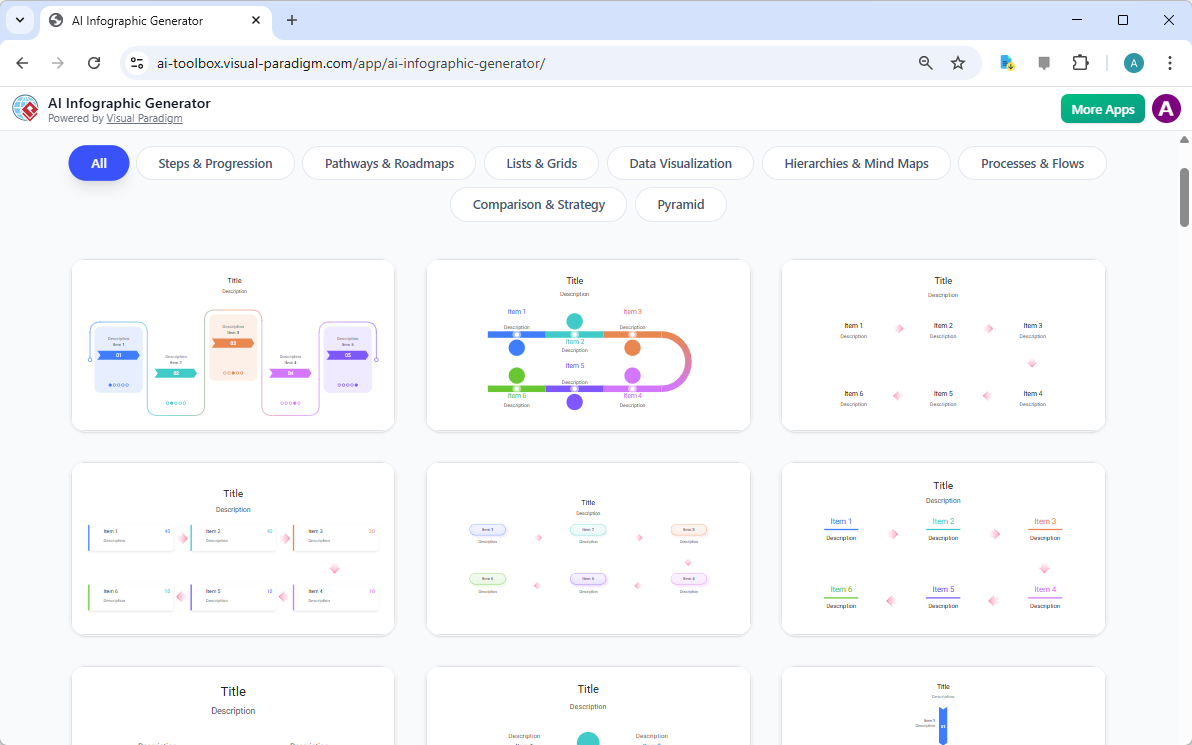Switch to the "Steps & Progression" category

(x=215, y=163)
